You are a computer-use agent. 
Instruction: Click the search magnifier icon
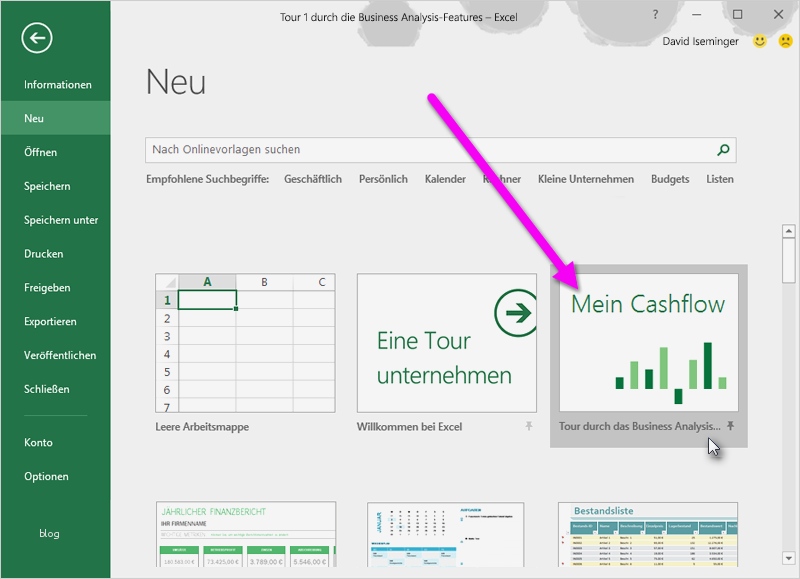pyautogui.click(x=723, y=149)
